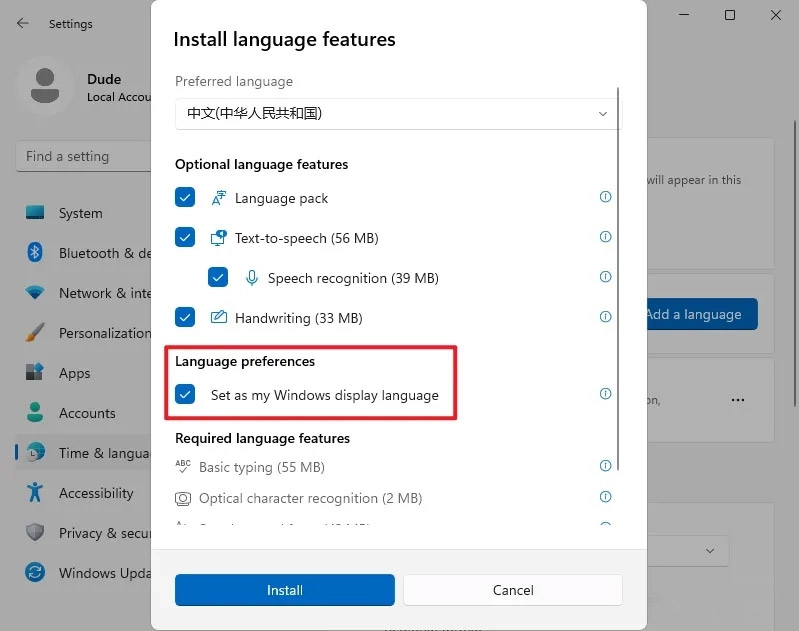The width and height of the screenshot is (799, 631).
Task: Go back using the Settings arrow
Action: point(23,23)
